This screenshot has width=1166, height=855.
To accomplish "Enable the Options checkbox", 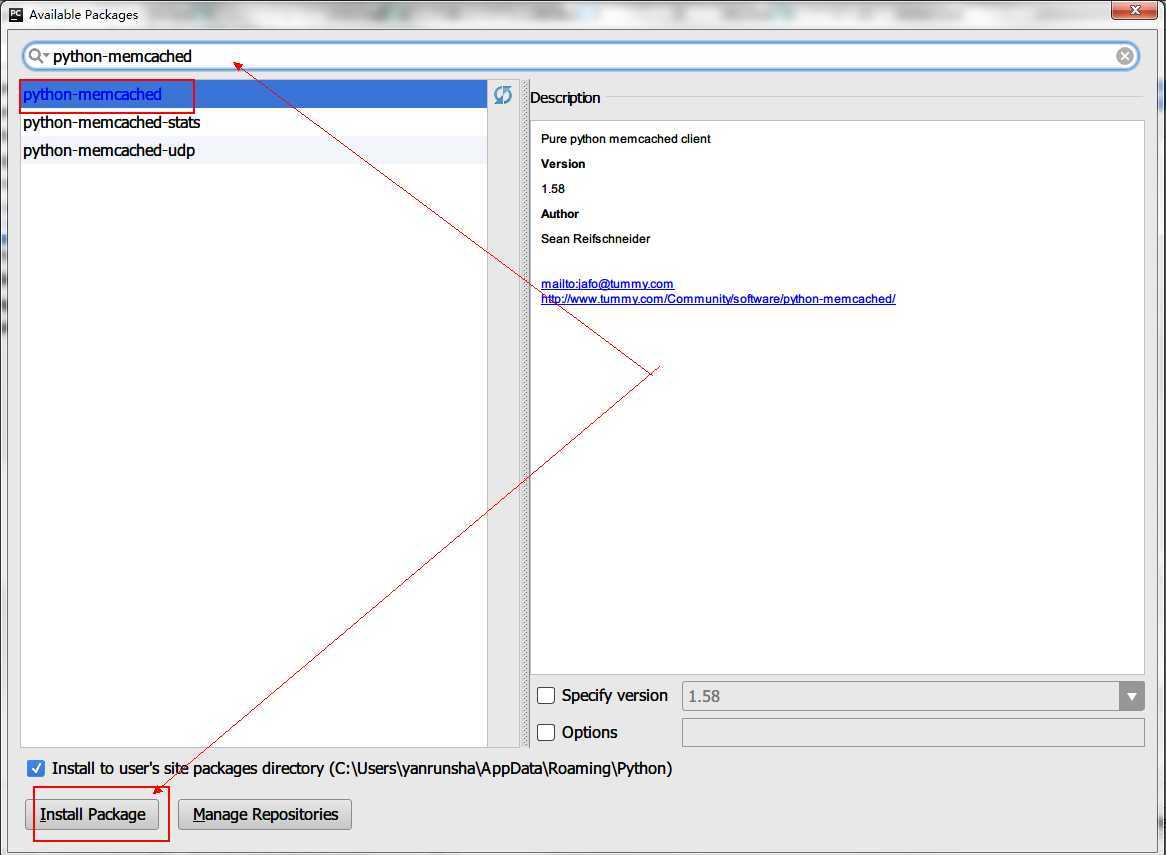I will (546, 732).
